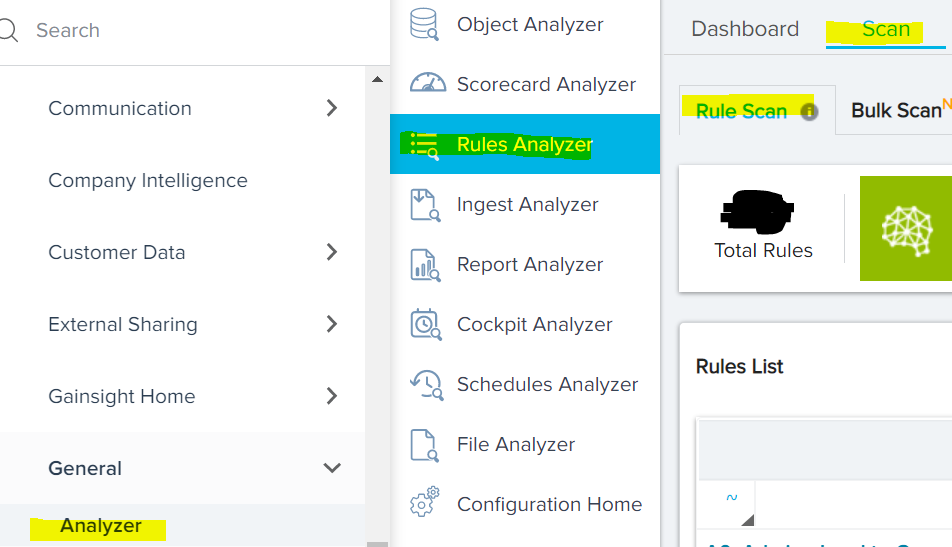Open the Object Analyzer icon

click(424, 24)
